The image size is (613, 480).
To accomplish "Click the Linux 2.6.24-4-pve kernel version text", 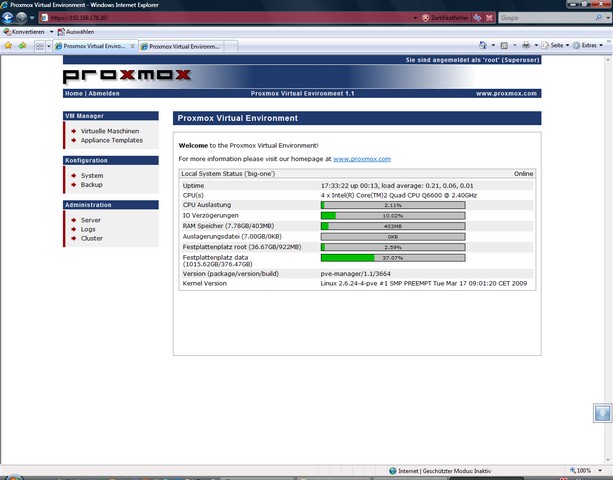I will 424,283.
